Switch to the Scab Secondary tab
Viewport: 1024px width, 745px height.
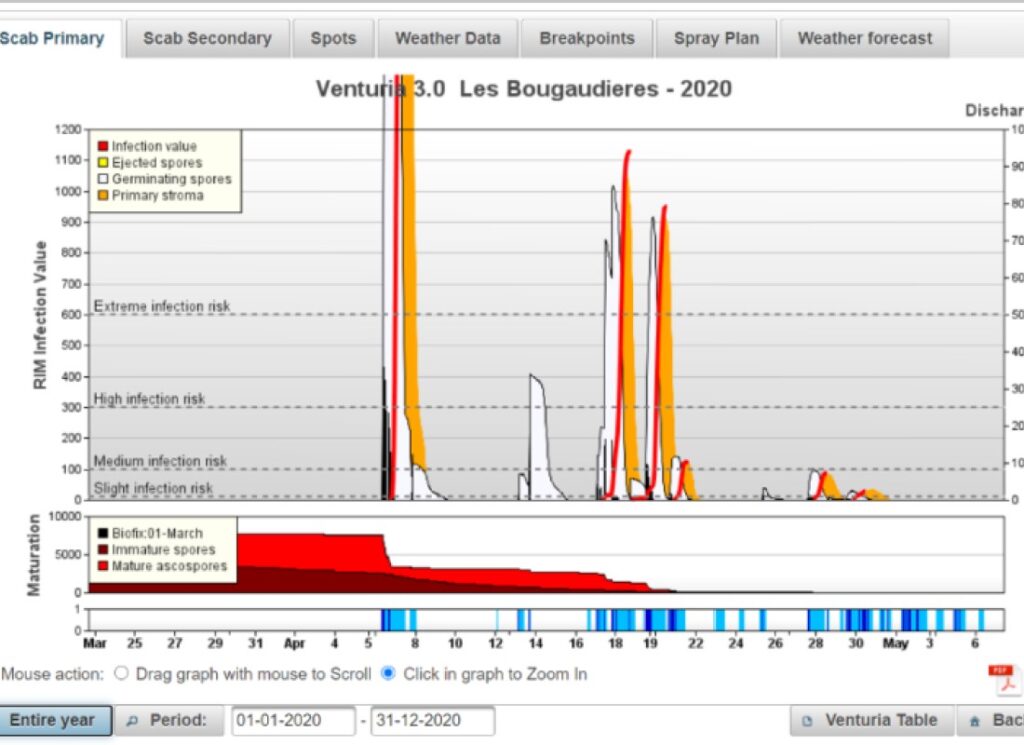pos(207,39)
